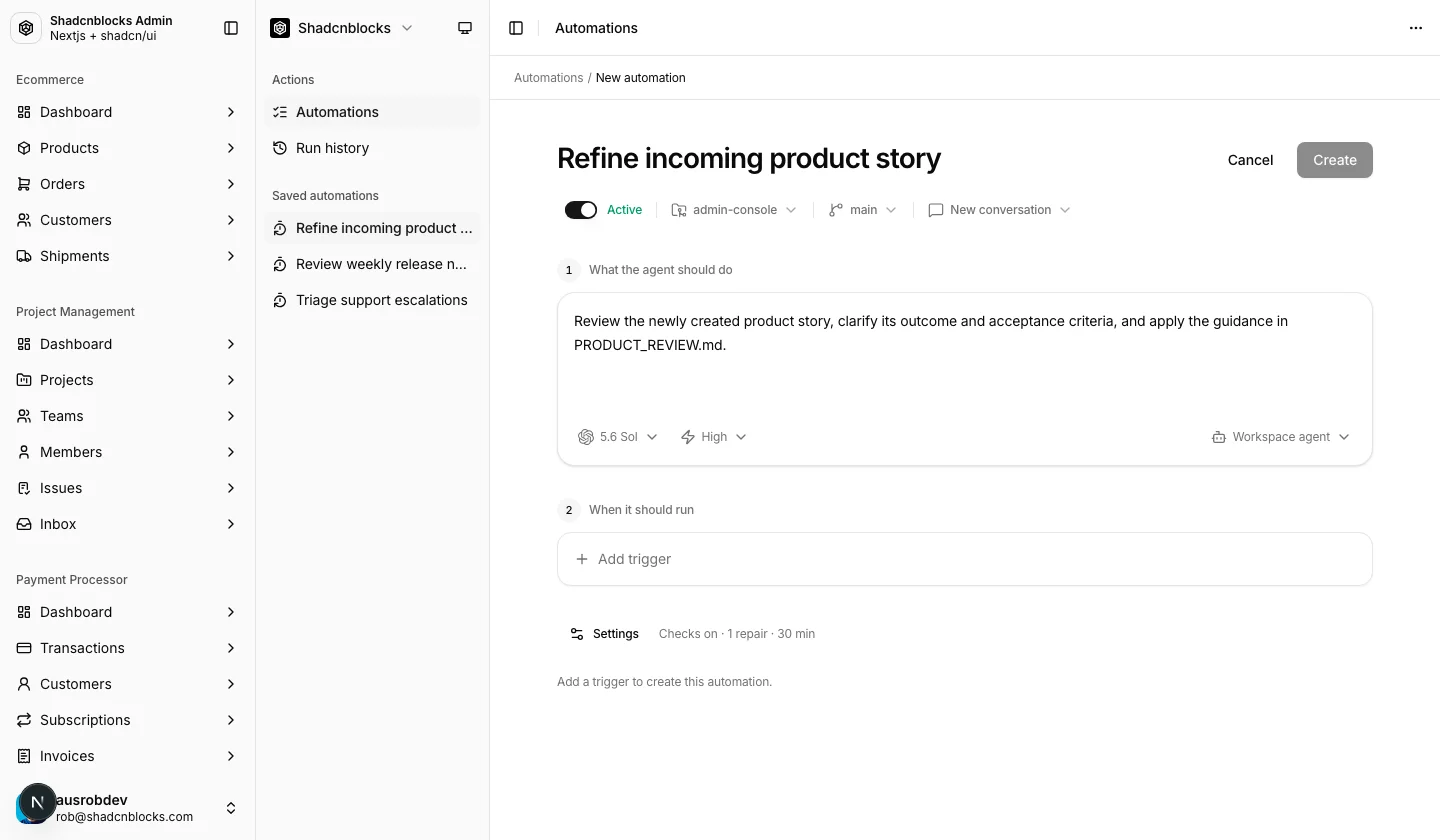Click the Inbox tray icon
The image size is (1440, 840).
[x=24, y=524]
